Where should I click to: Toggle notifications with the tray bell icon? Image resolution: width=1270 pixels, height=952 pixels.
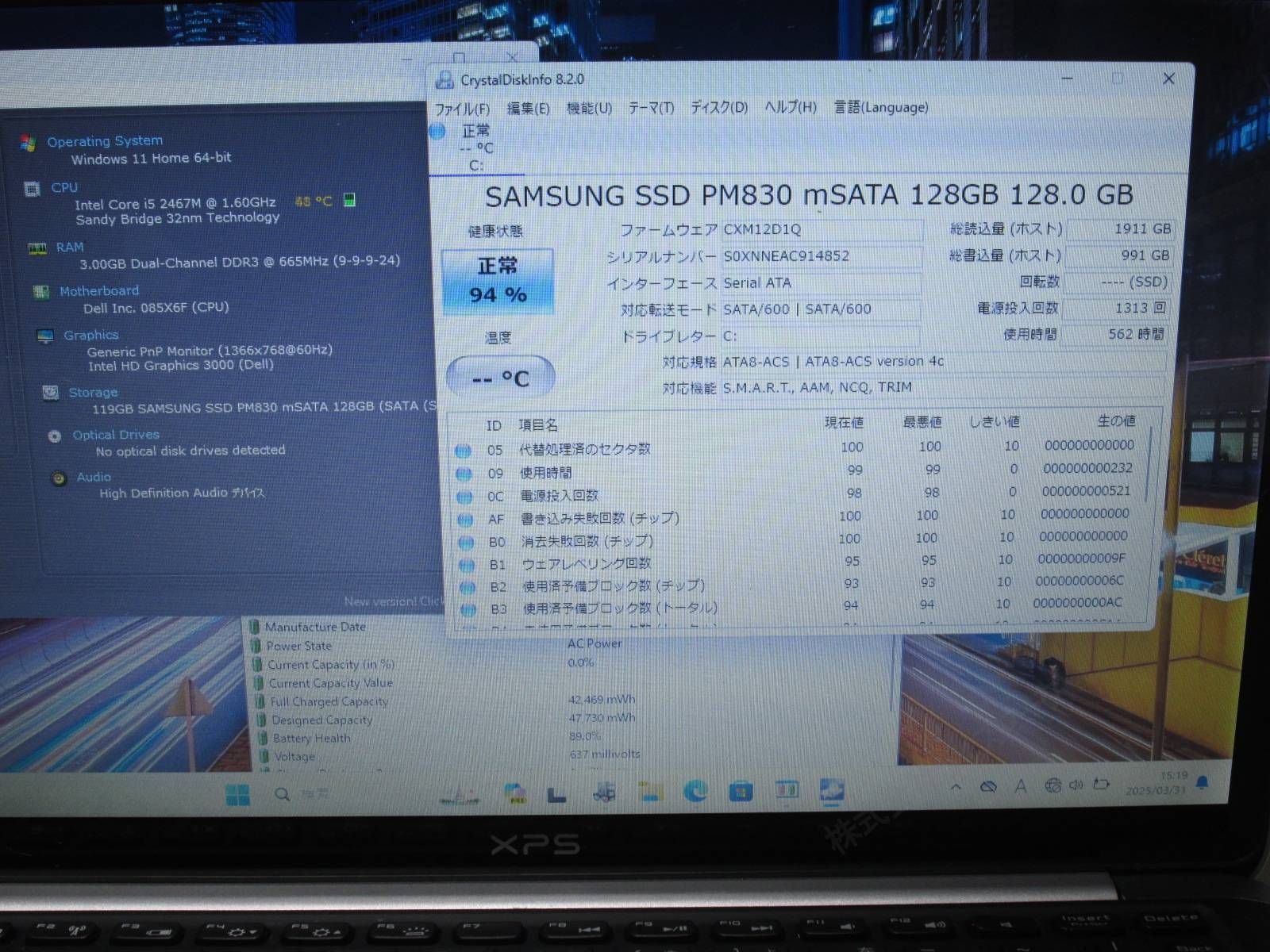(x=1203, y=783)
